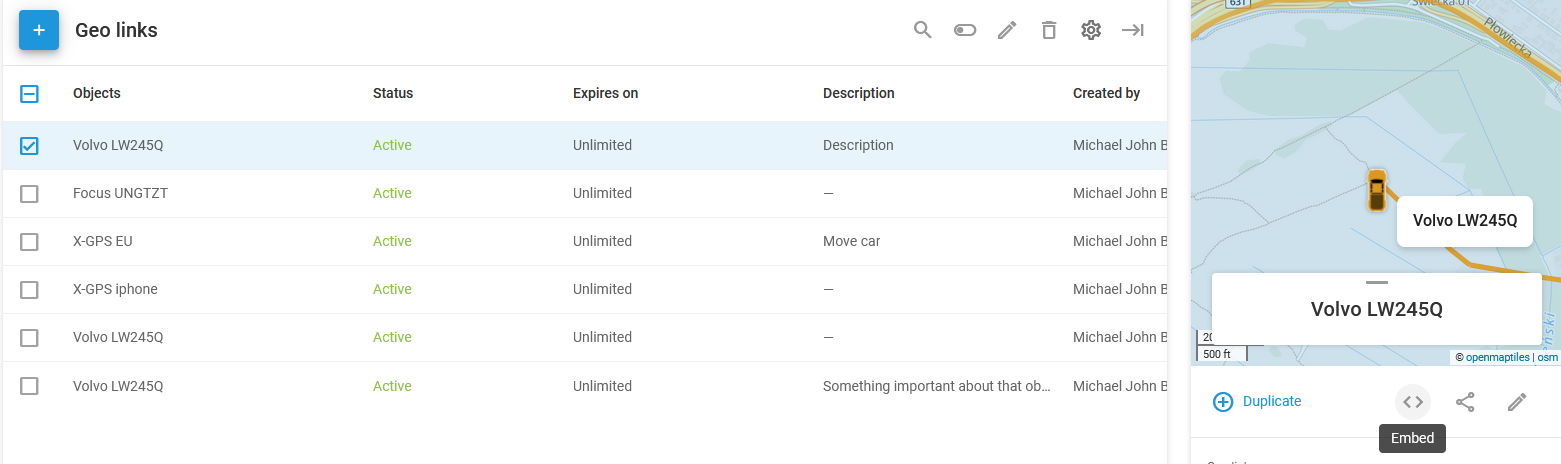Open search in Geo links toolbar

pyautogui.click(x=922, y=30)
